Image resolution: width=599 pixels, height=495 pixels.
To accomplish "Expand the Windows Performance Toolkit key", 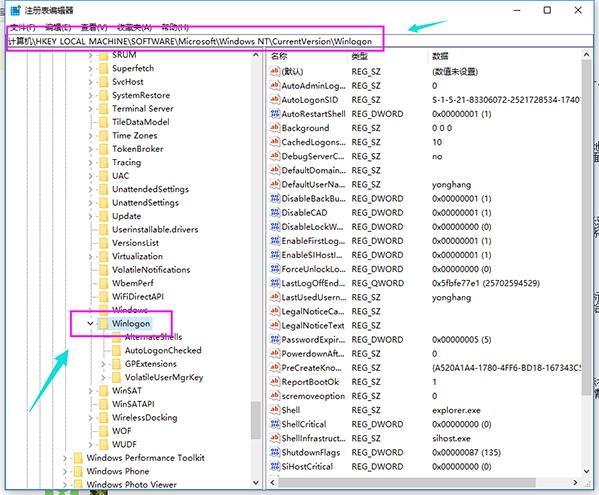I will pos(65,458).
